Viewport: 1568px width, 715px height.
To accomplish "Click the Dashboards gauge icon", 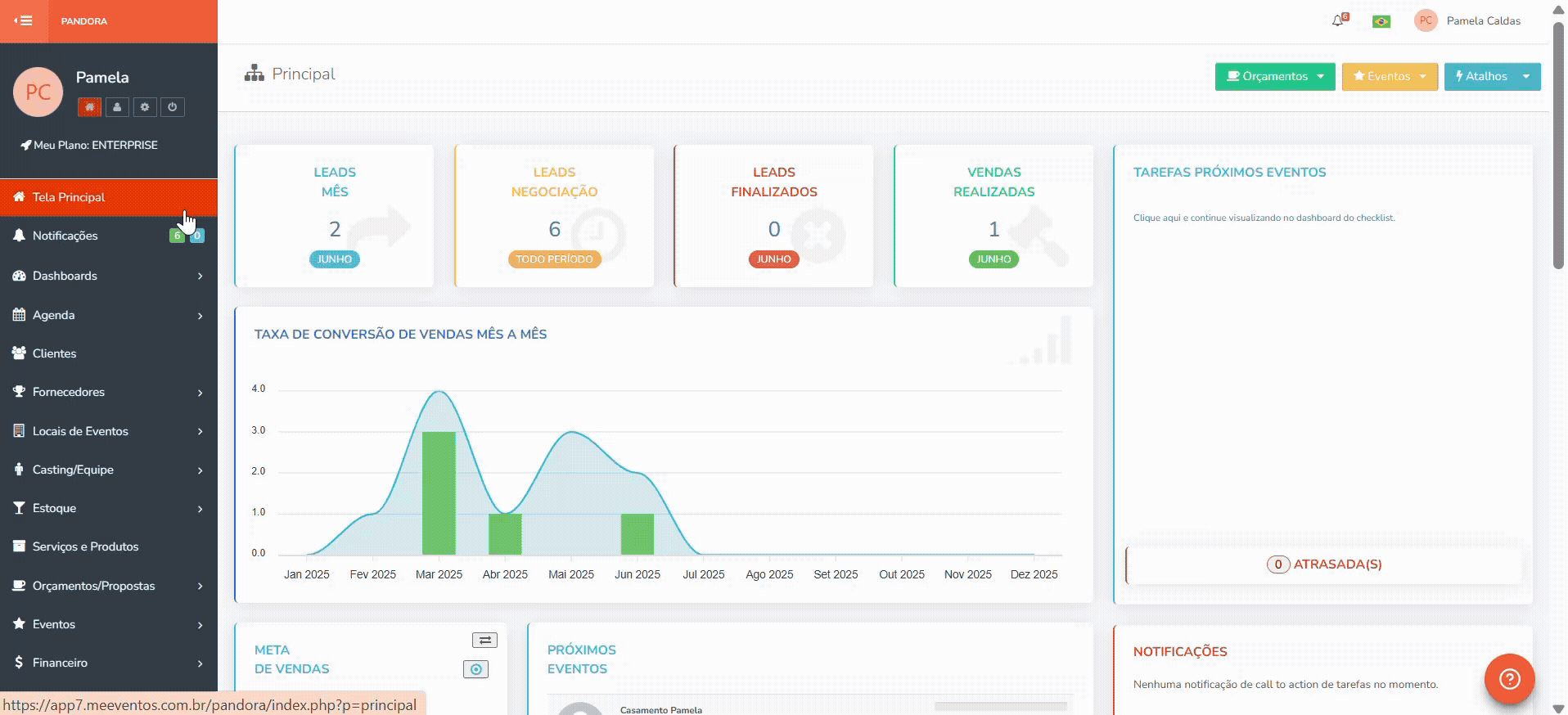I will [19, 276].
